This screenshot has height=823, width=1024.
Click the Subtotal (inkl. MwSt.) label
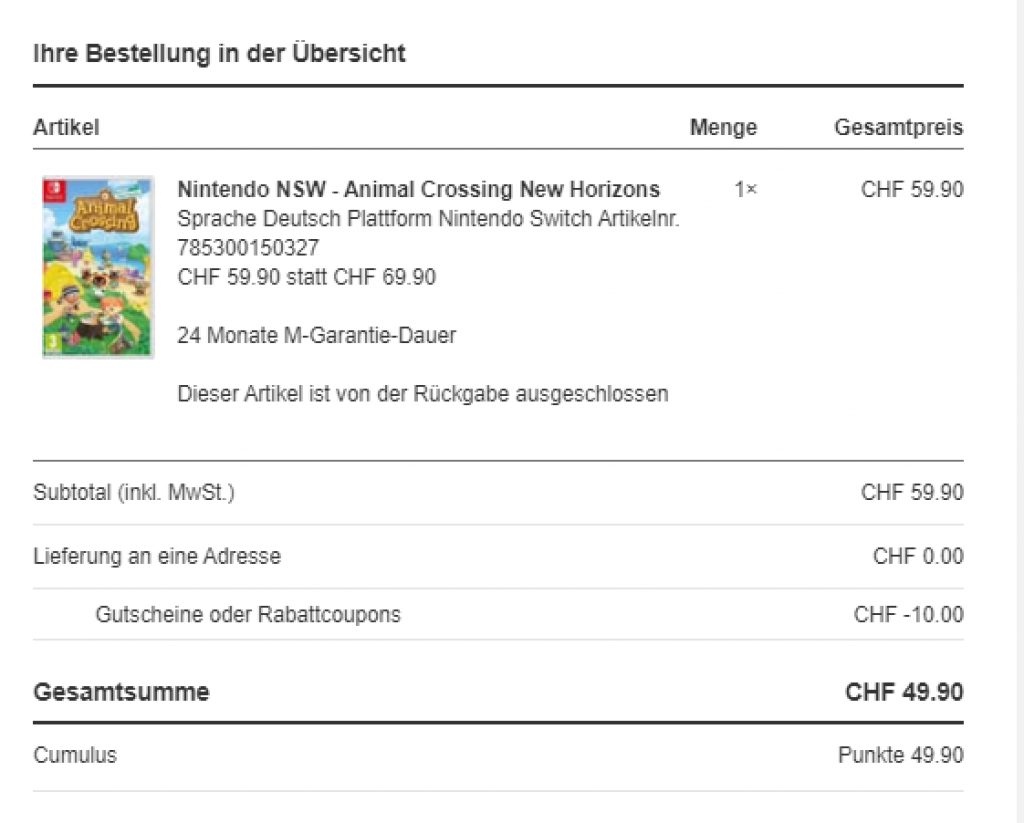tap(134, 493)
